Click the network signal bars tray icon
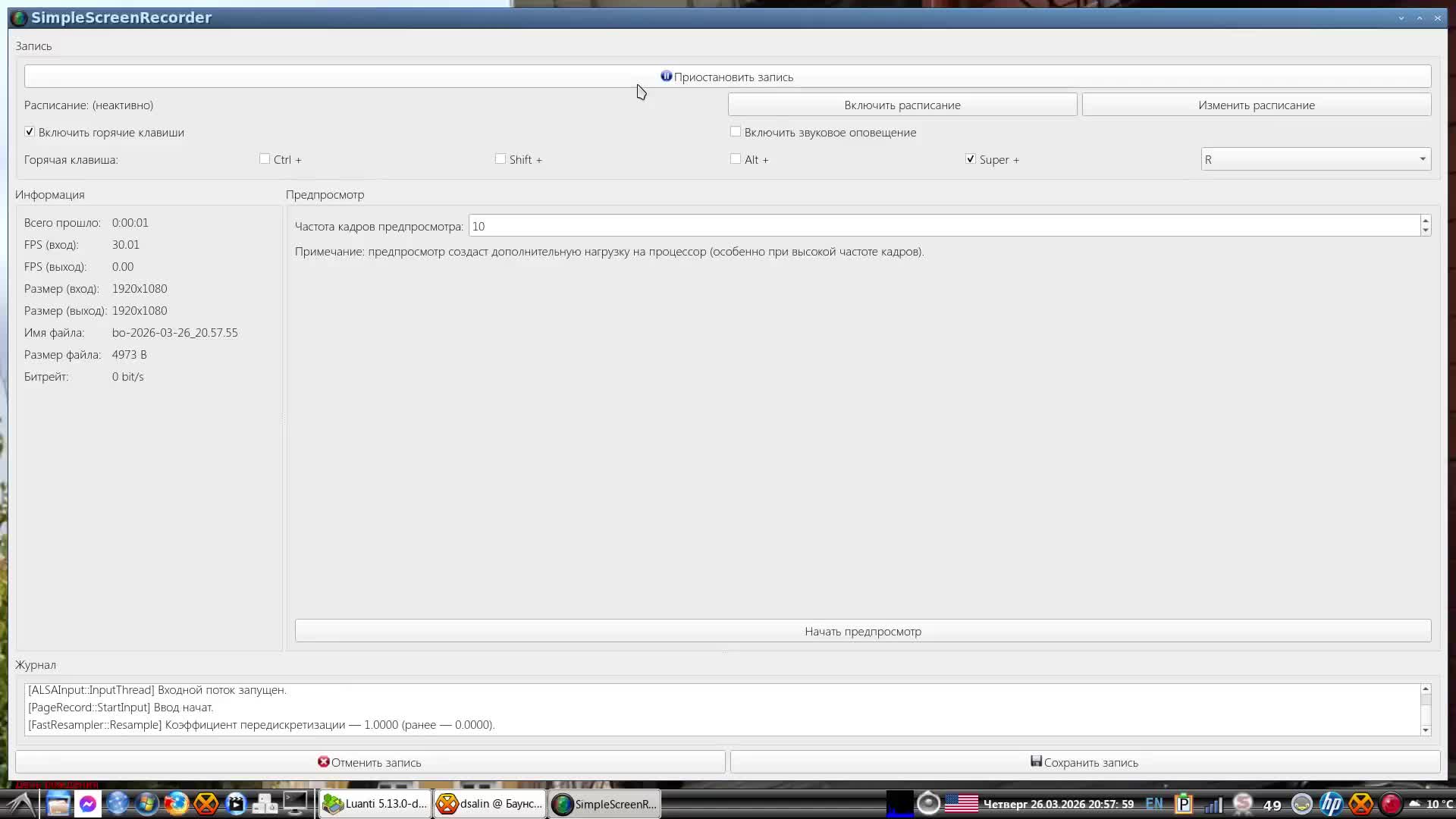The height and width of the screenshot is (819, 1456). (x=1213, y=805)
